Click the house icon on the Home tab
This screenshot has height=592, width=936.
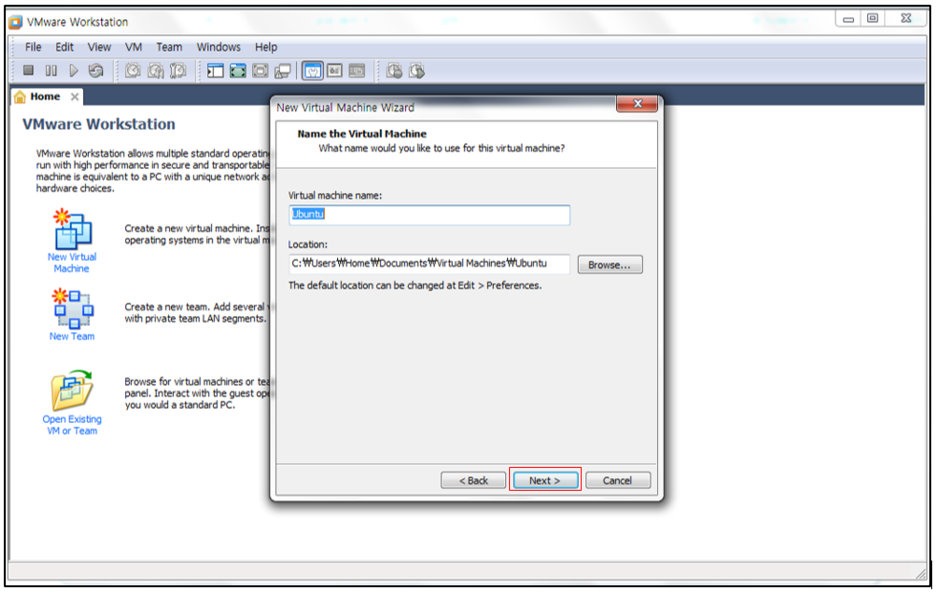tap(20, 97)
